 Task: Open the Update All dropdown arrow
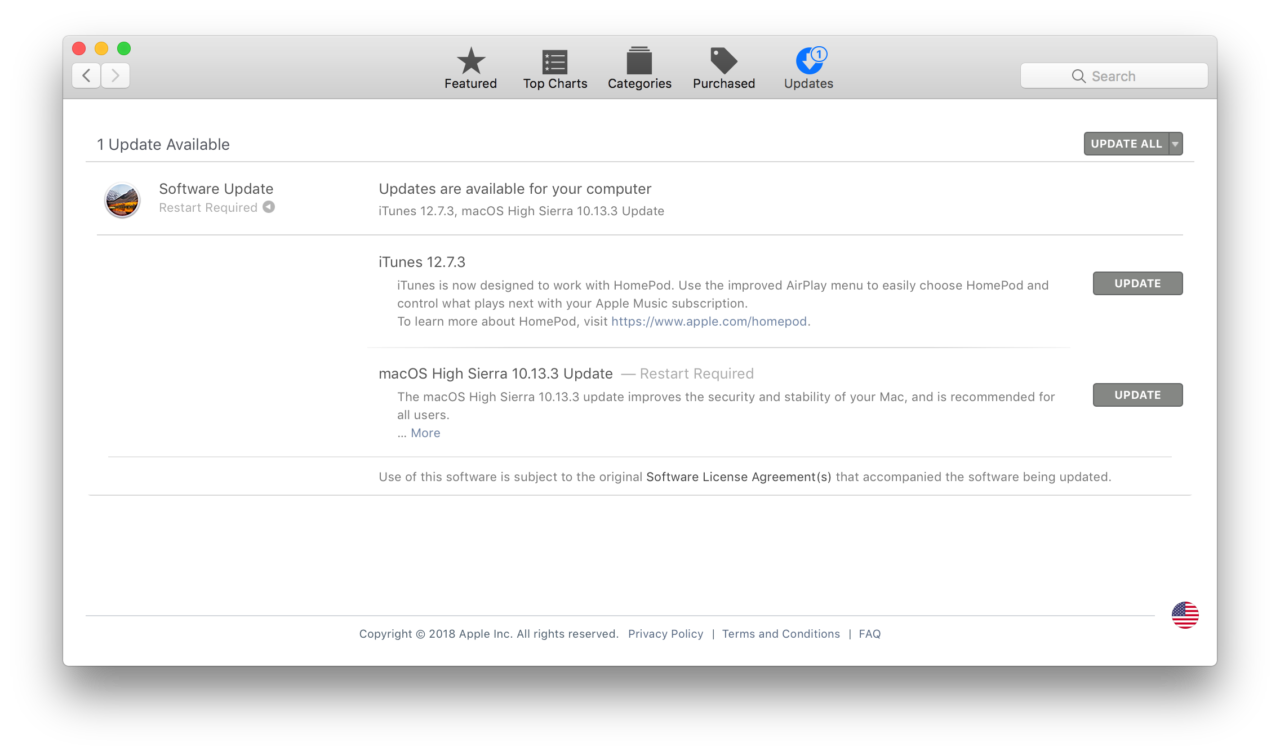coord(1175,143)
